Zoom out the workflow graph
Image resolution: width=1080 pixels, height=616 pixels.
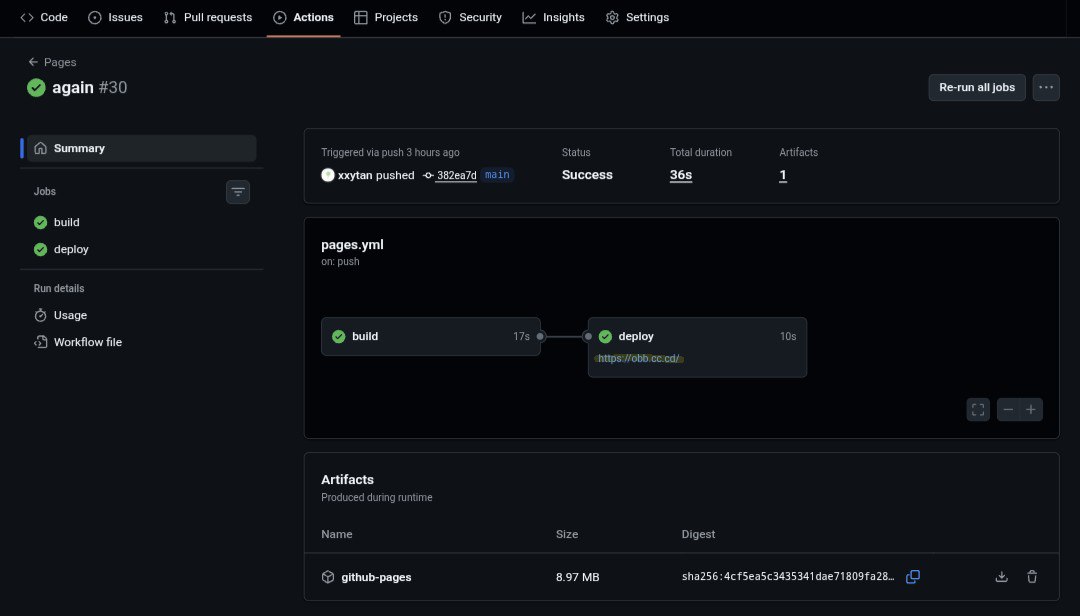pyautogui.click(x=1008, y=409)
